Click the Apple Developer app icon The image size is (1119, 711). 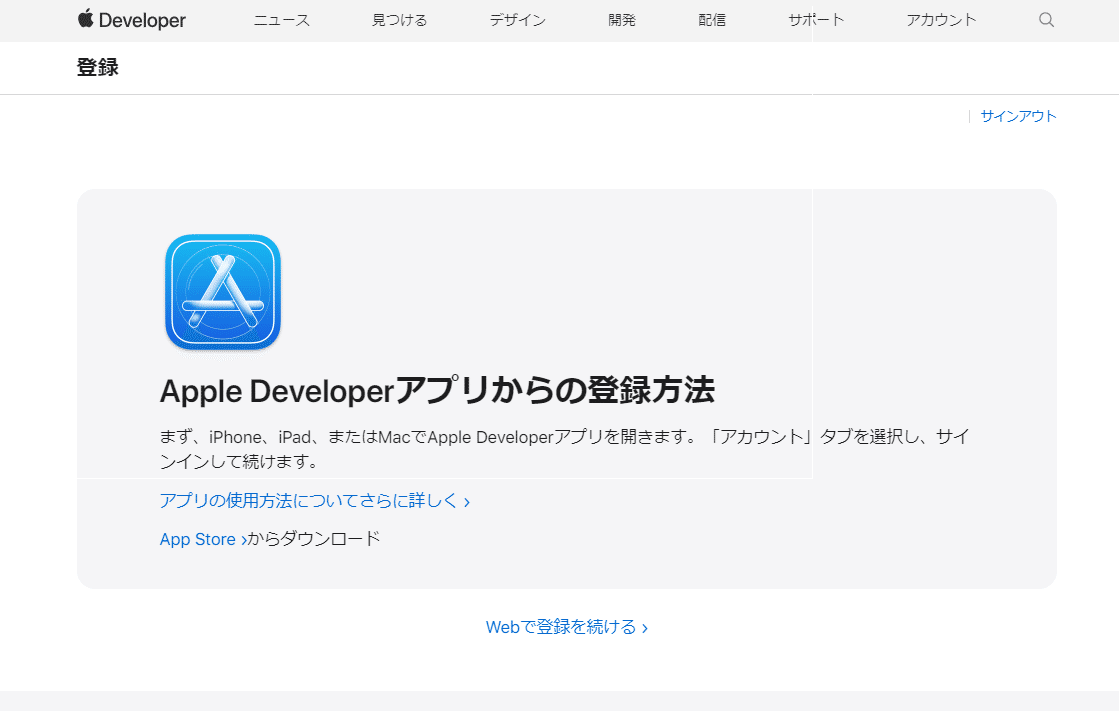pyautogui.click(x=223, y=292)
